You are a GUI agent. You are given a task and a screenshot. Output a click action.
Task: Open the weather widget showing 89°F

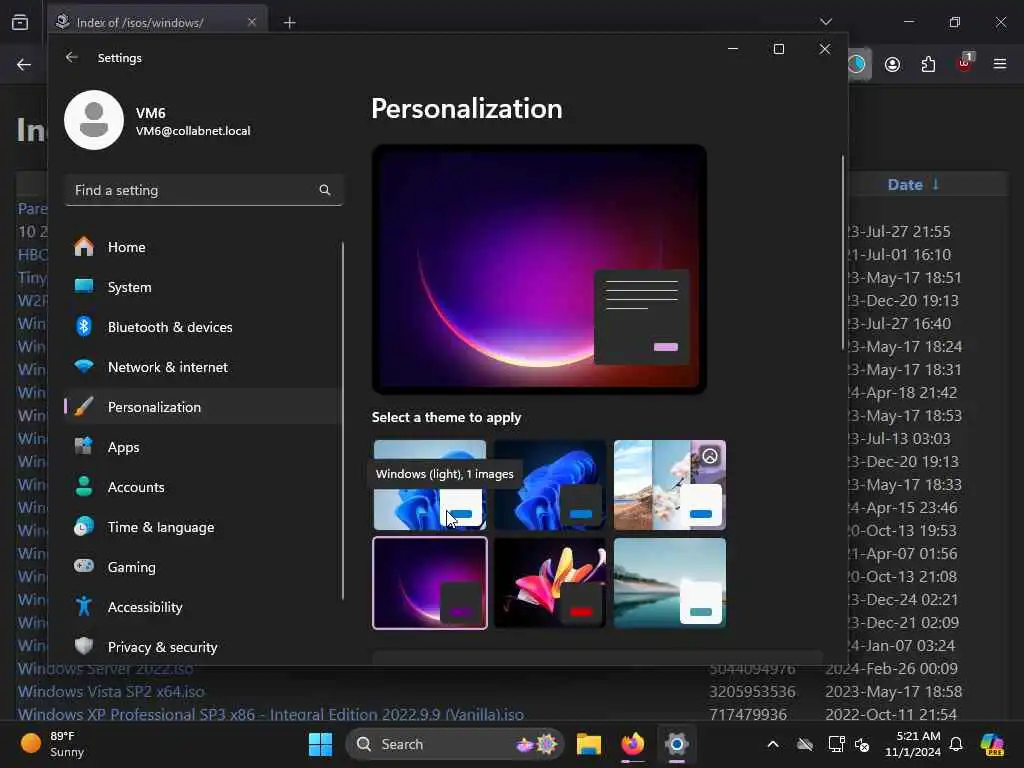coord(53,744)
